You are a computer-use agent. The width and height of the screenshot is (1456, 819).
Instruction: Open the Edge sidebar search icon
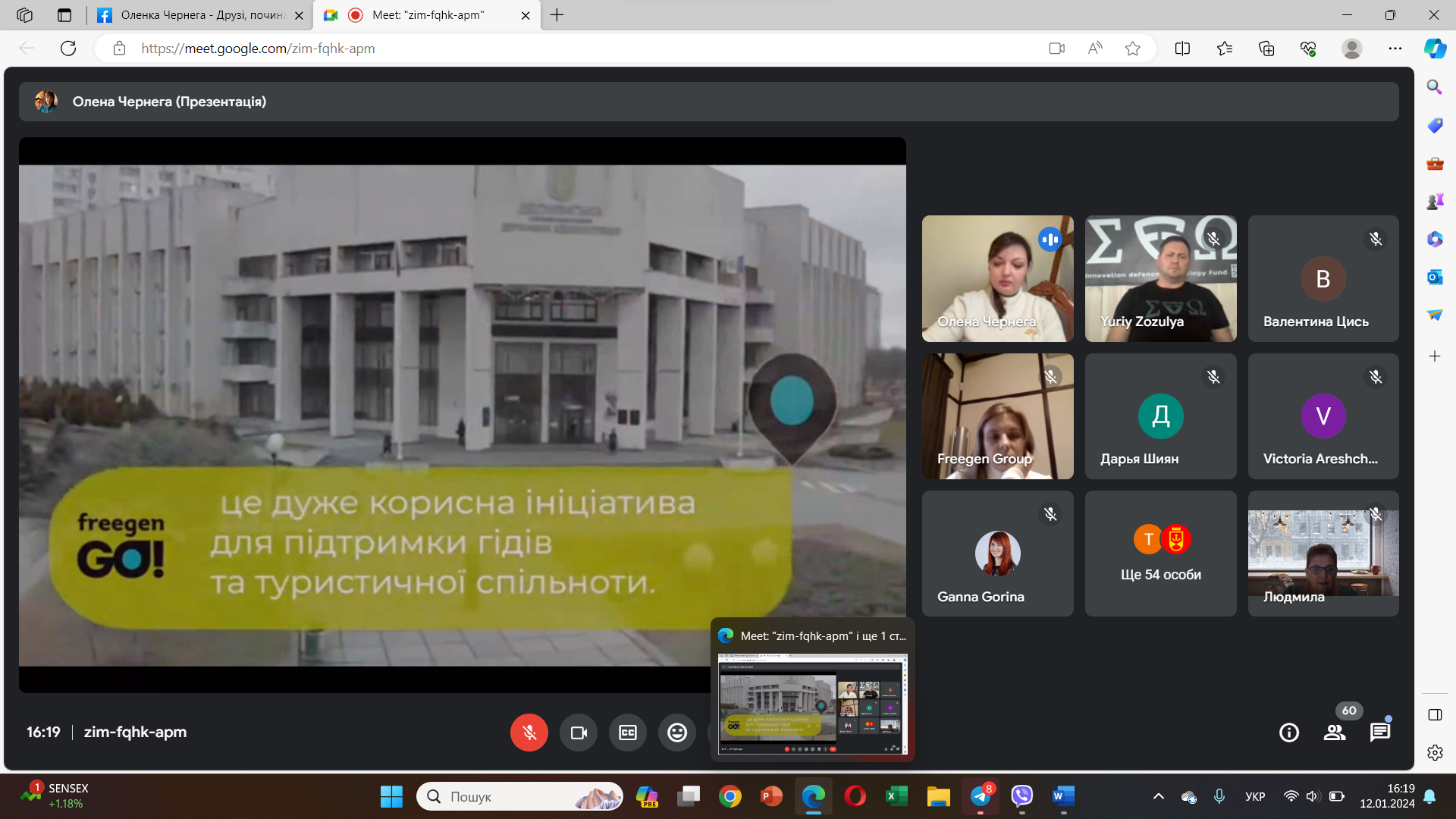coord(1435,87)
